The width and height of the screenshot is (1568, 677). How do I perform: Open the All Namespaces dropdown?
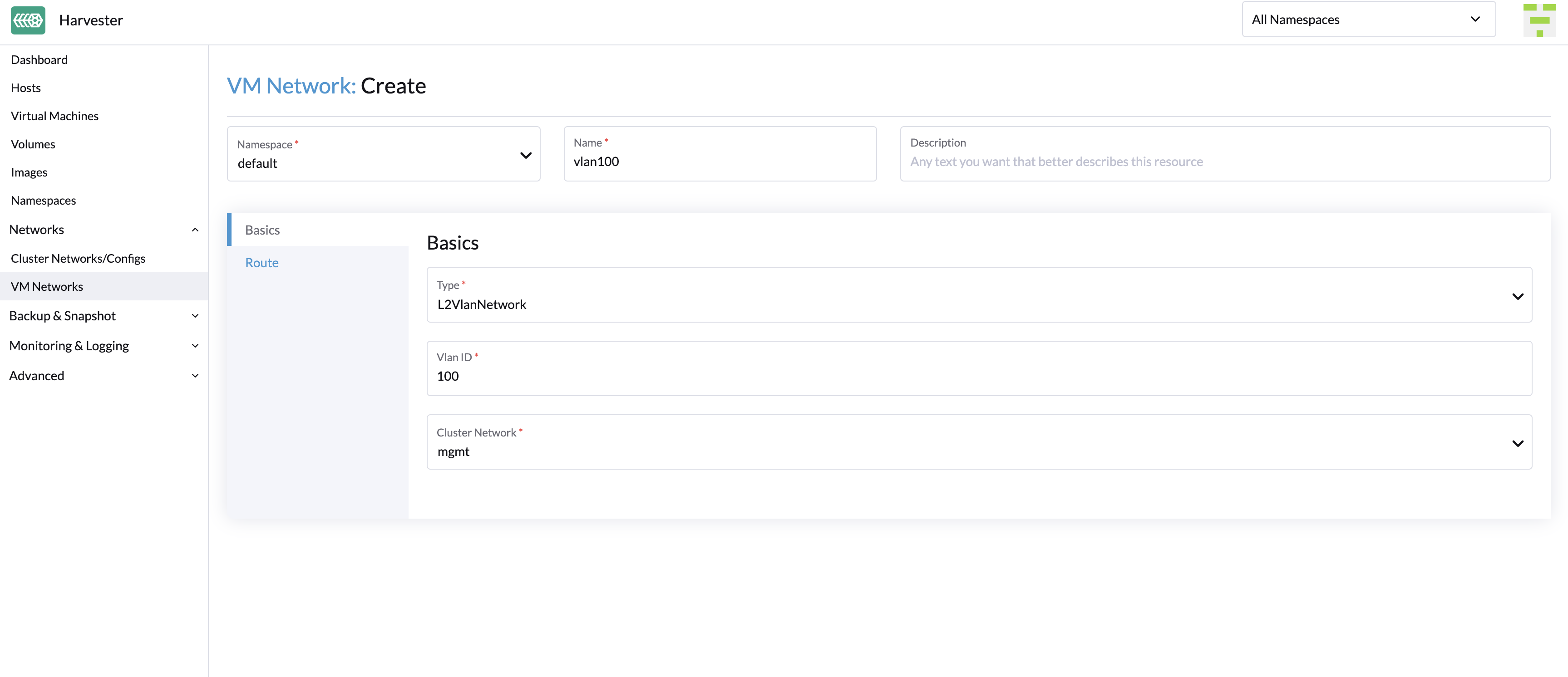click(1368, 19)
